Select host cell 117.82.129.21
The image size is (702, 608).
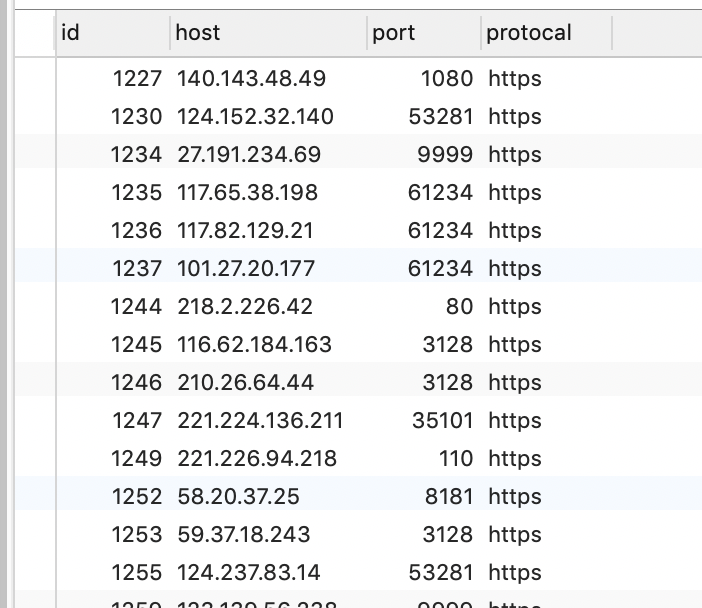pos(246,231)
